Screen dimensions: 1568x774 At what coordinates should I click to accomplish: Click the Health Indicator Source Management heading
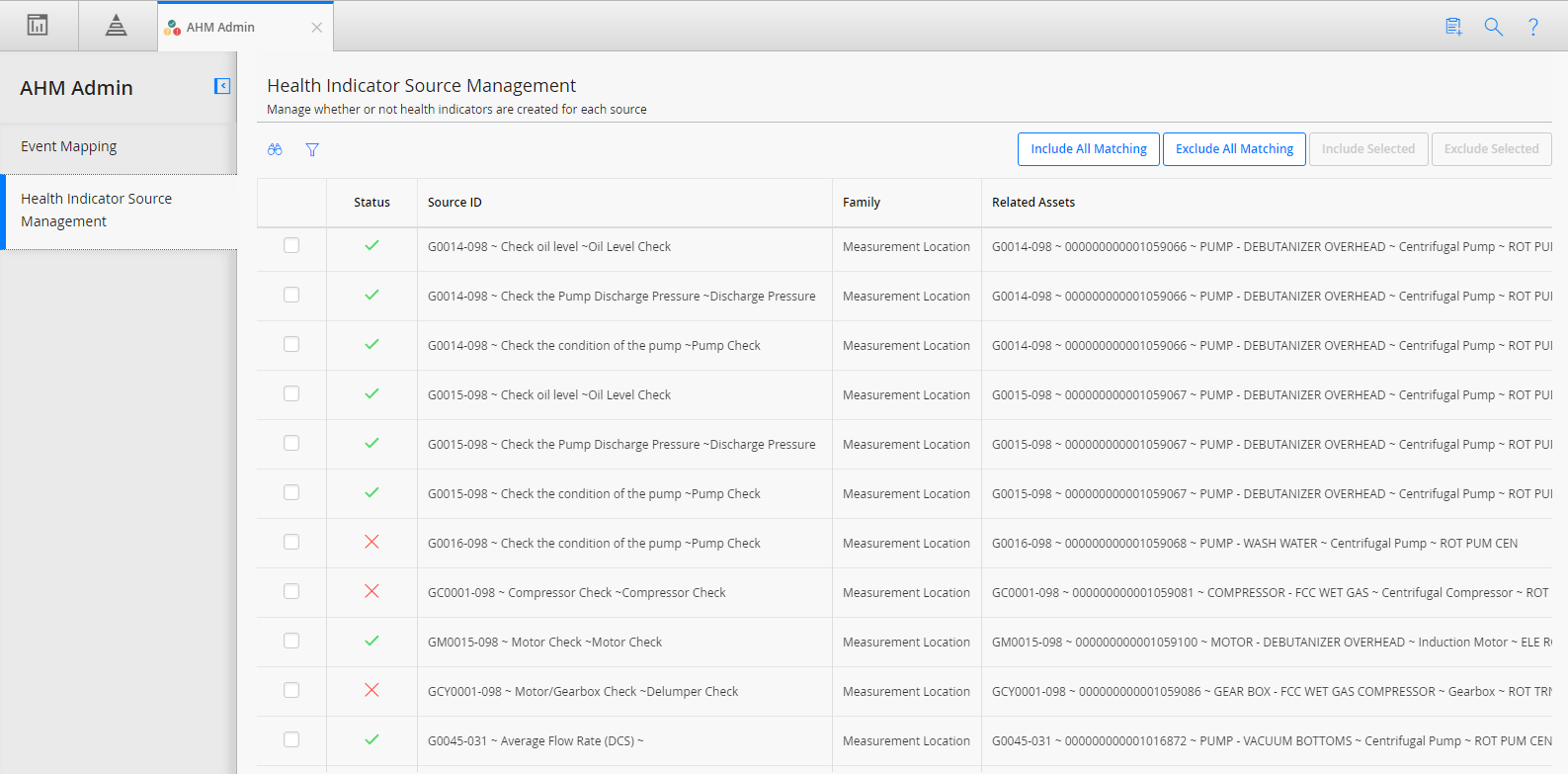point(421,86)
